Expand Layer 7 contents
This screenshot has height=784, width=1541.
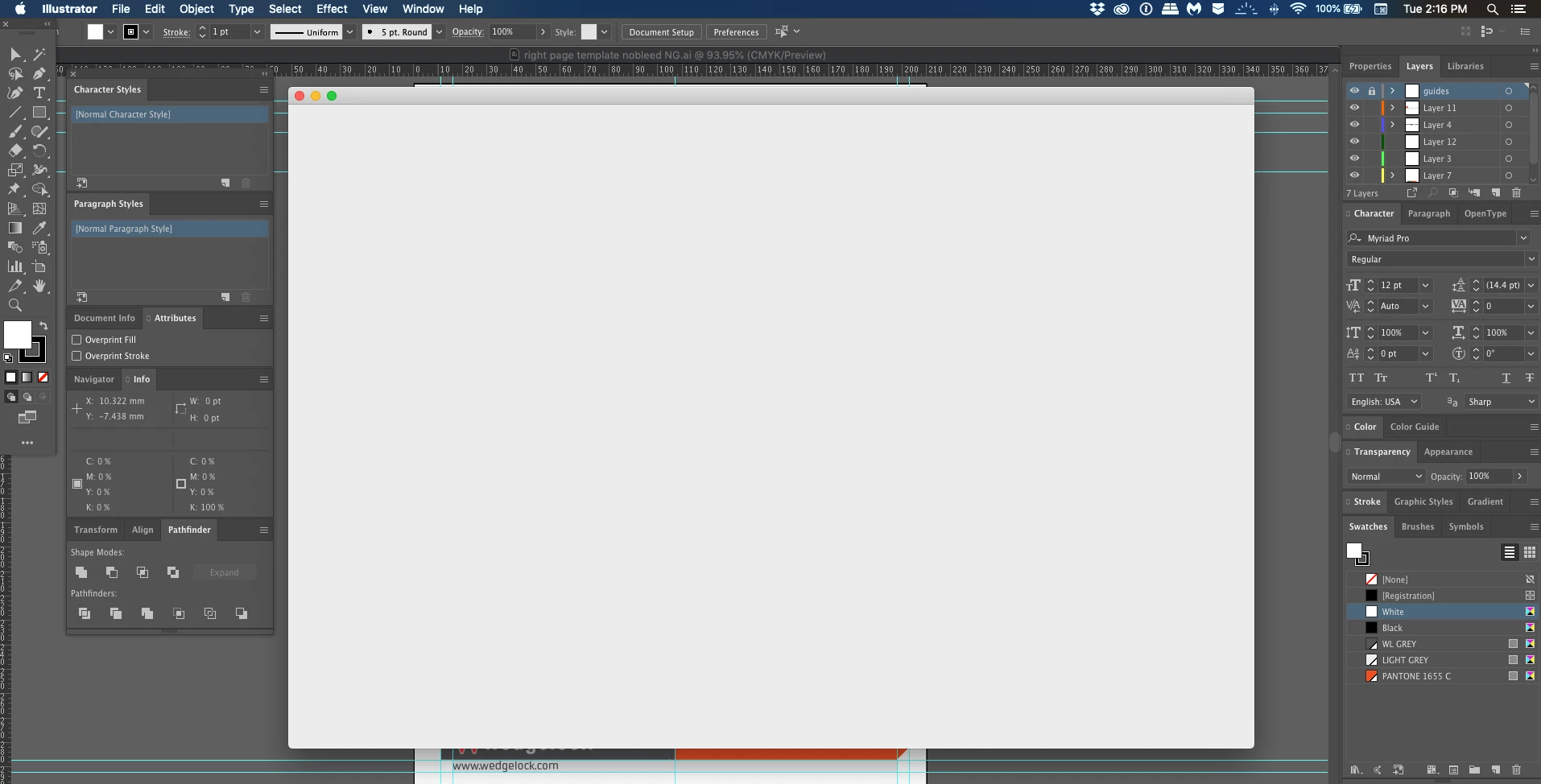pyautogui.click(x=1393, y=175)
